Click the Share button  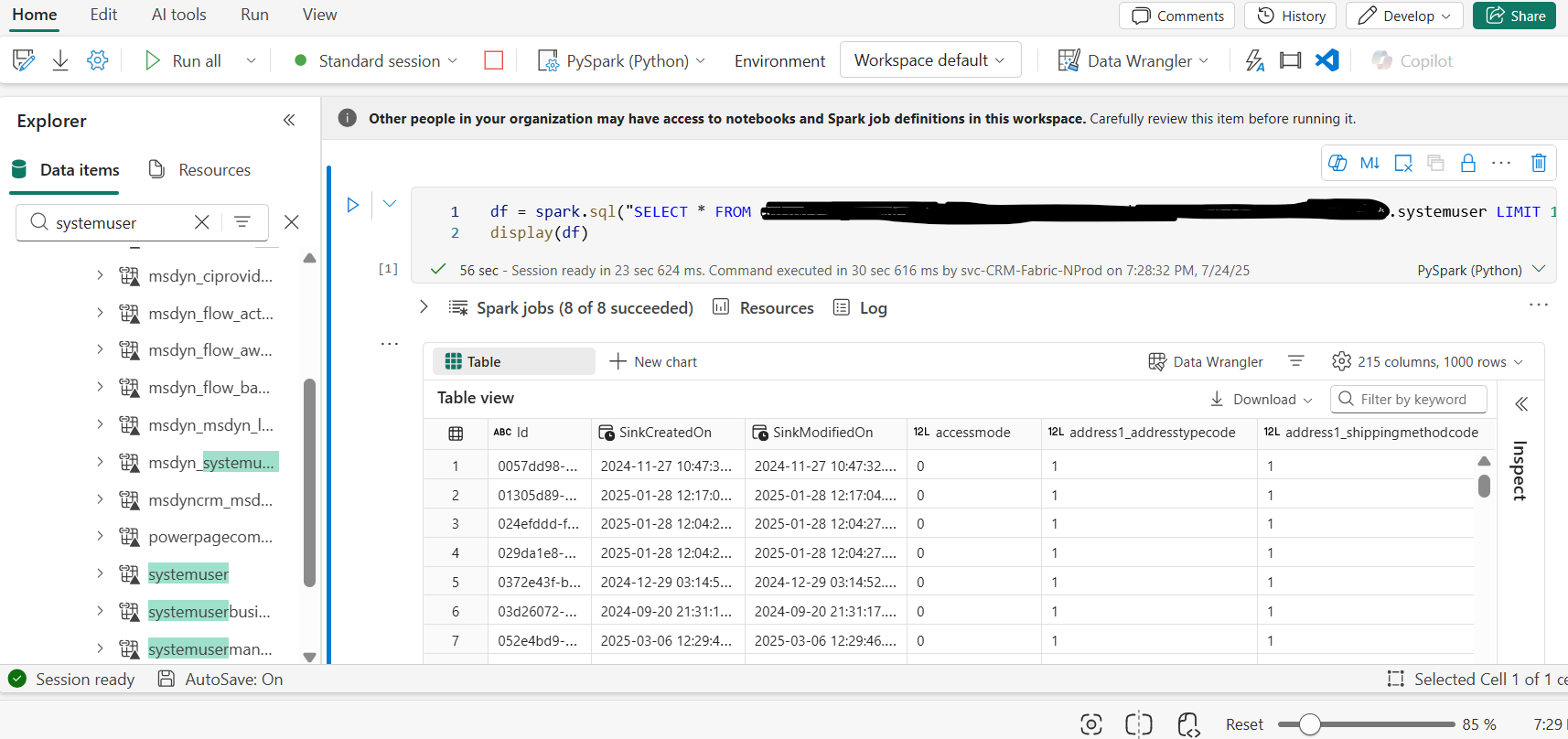tap(1514, 16)
